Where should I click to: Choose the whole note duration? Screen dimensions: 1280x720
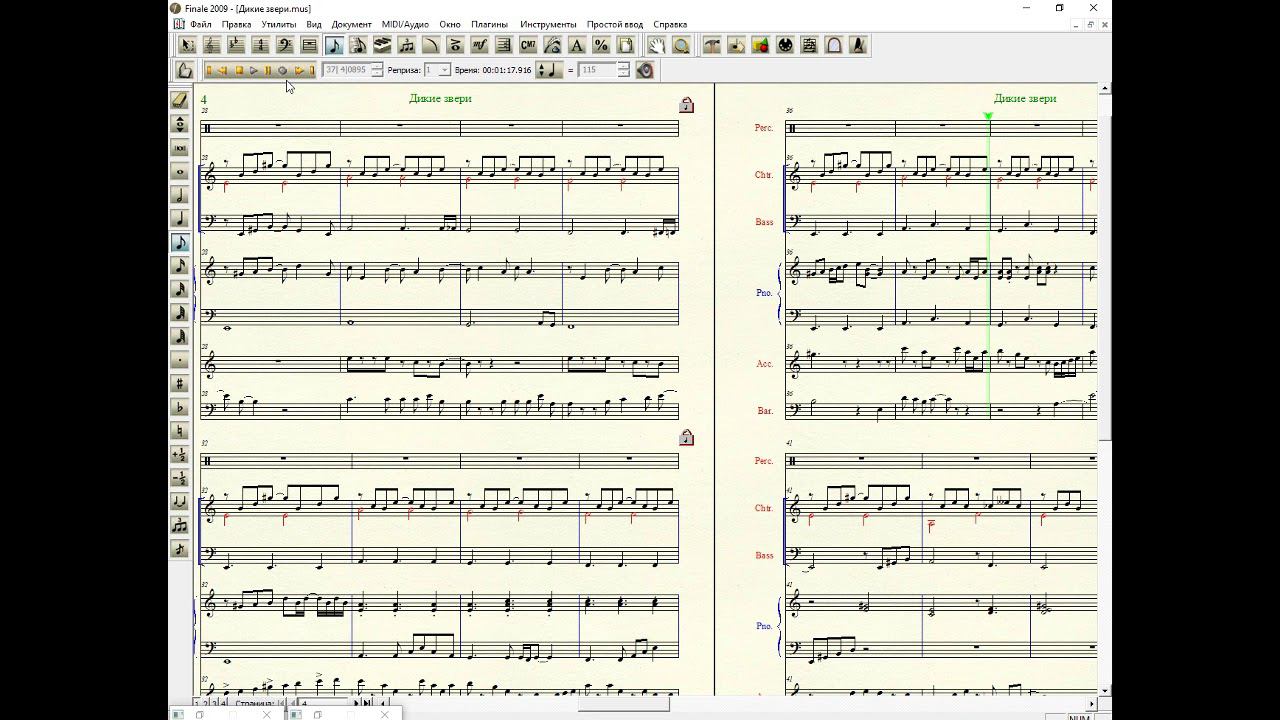[x=180, y=172]
